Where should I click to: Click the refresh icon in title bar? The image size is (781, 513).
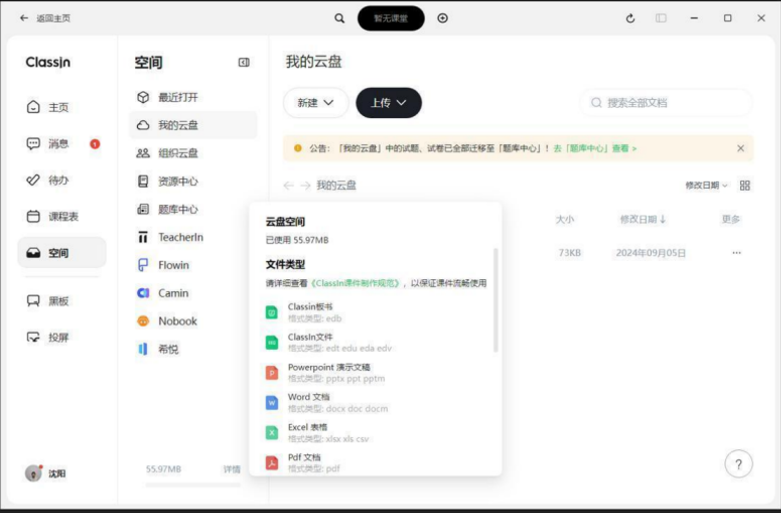[x=630, y=18]
